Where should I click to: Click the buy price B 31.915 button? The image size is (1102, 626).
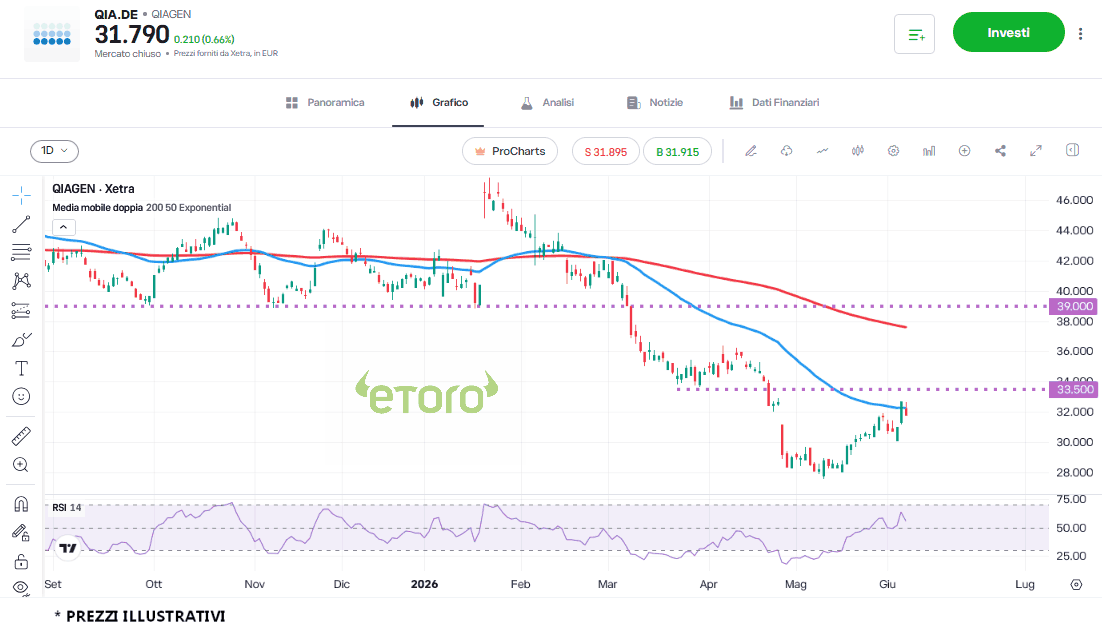point(678,152)
